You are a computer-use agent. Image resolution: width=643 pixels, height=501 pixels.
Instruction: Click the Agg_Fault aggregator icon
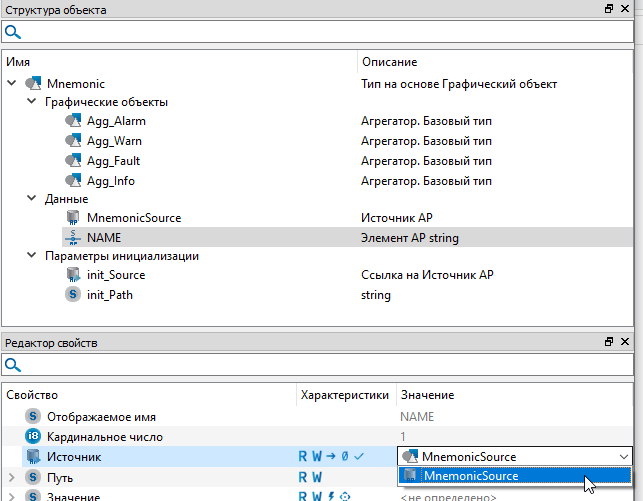click(x=72, y=161)
